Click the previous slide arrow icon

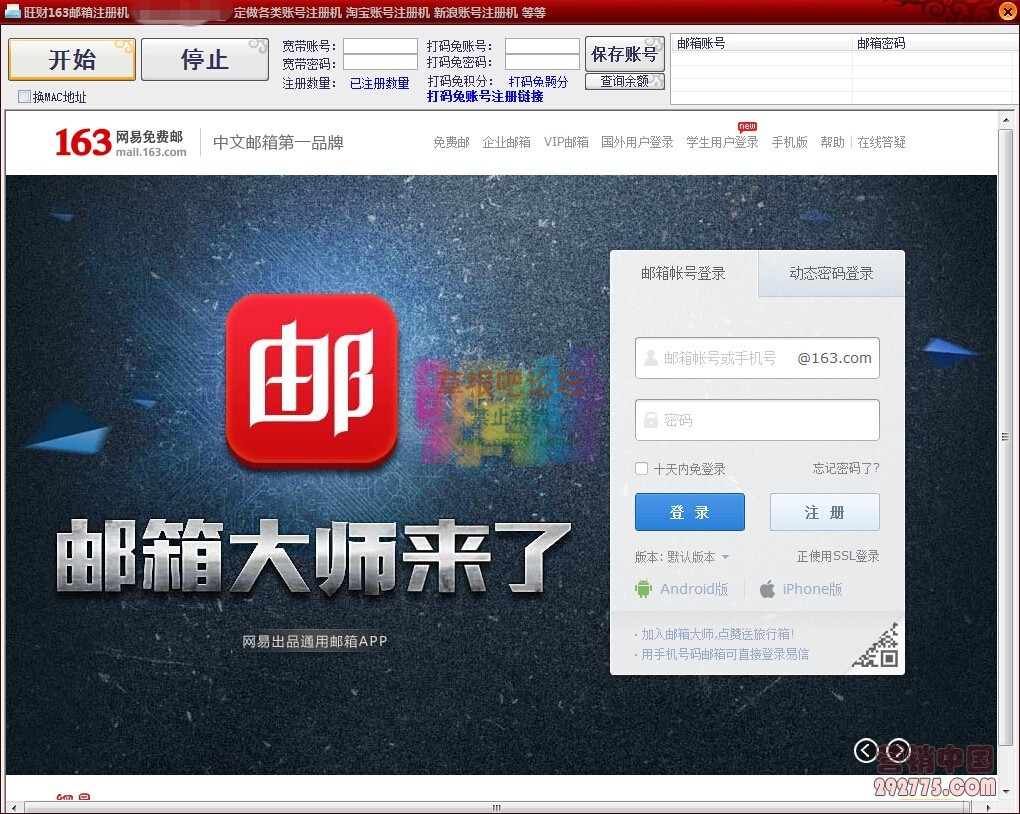coord(866,750)
